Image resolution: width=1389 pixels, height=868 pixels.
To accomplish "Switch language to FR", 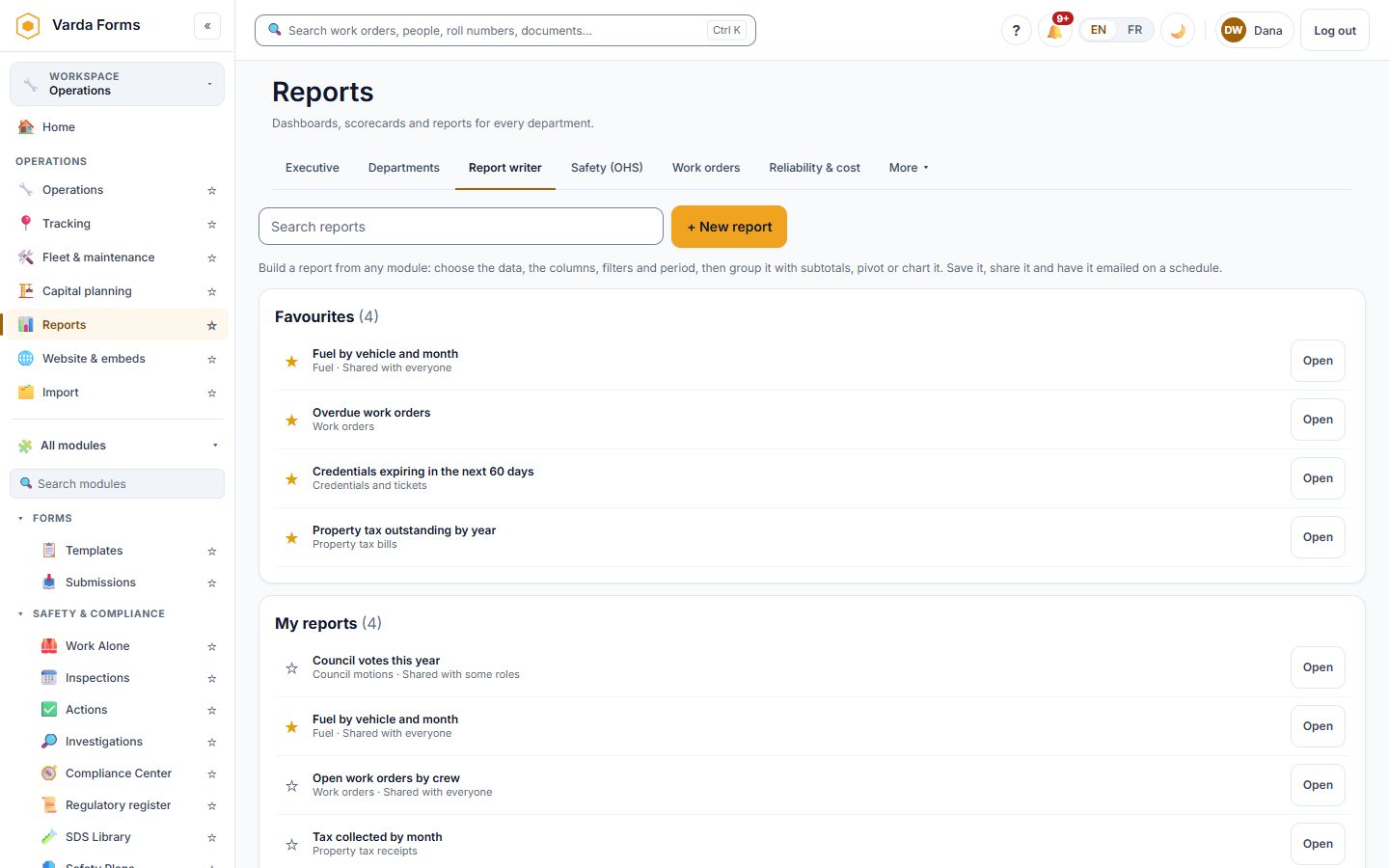I will click(x=1134, y=30).
